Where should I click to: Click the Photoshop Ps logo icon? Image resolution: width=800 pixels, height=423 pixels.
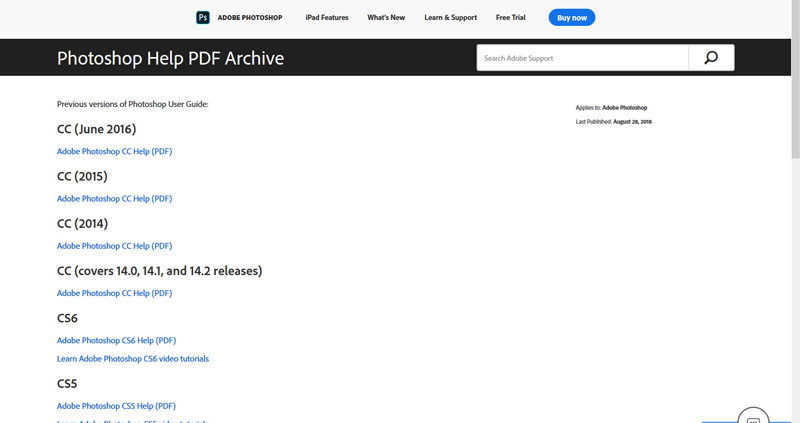203,17
